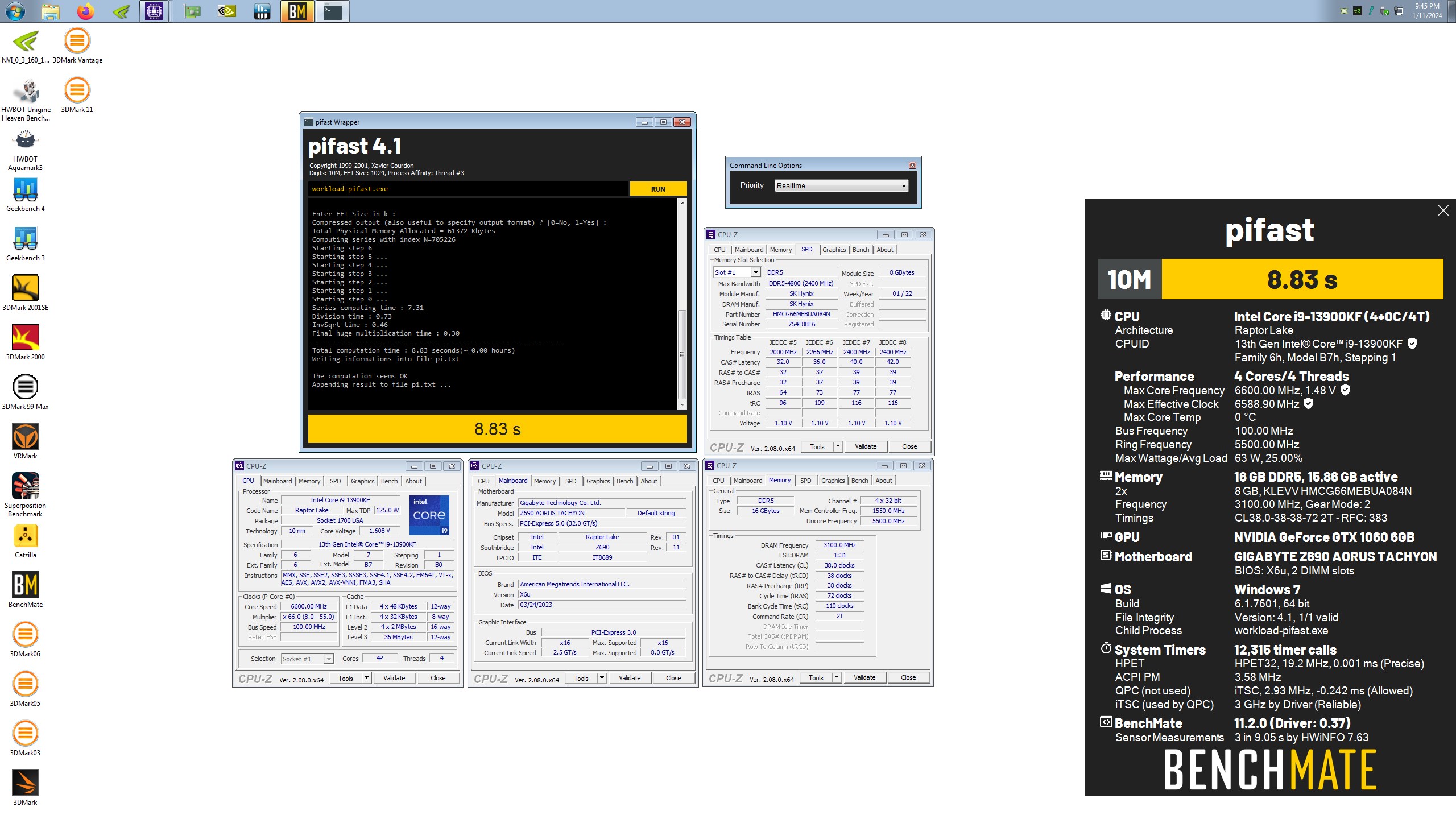Open the Geekbench 4 desktop icon

(x=26, y=195)
